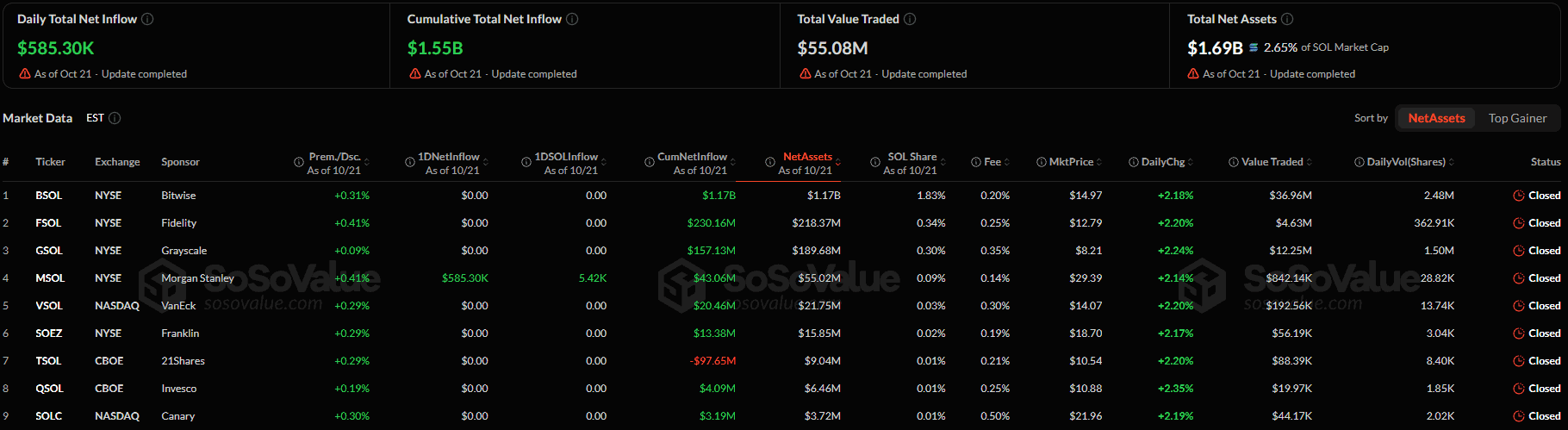Viewport: 1568px width, 430px height.
Task: Click the Status column header
Action: [1546, 162]
